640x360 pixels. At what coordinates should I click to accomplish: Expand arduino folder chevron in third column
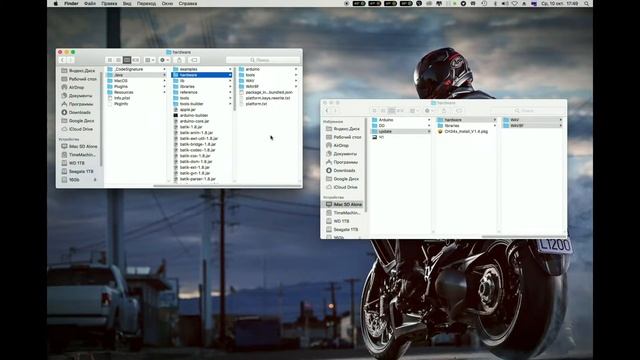click(296, 69)
